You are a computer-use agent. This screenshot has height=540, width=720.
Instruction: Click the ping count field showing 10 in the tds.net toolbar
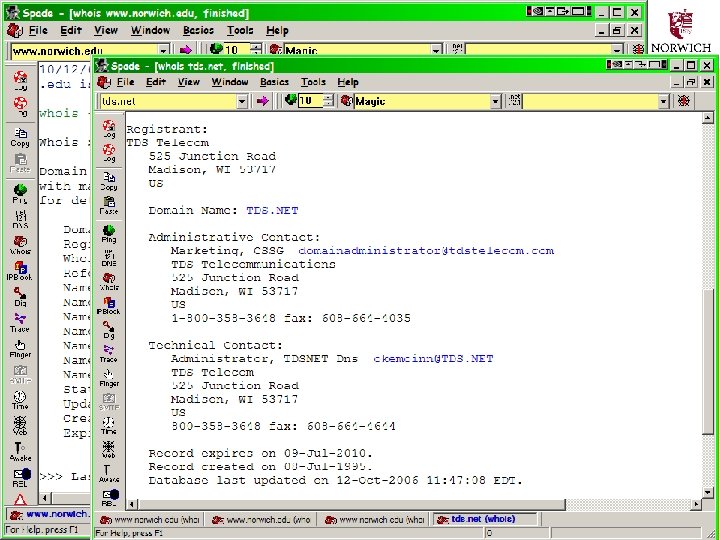pyautogui.click(x=311, y=101)
